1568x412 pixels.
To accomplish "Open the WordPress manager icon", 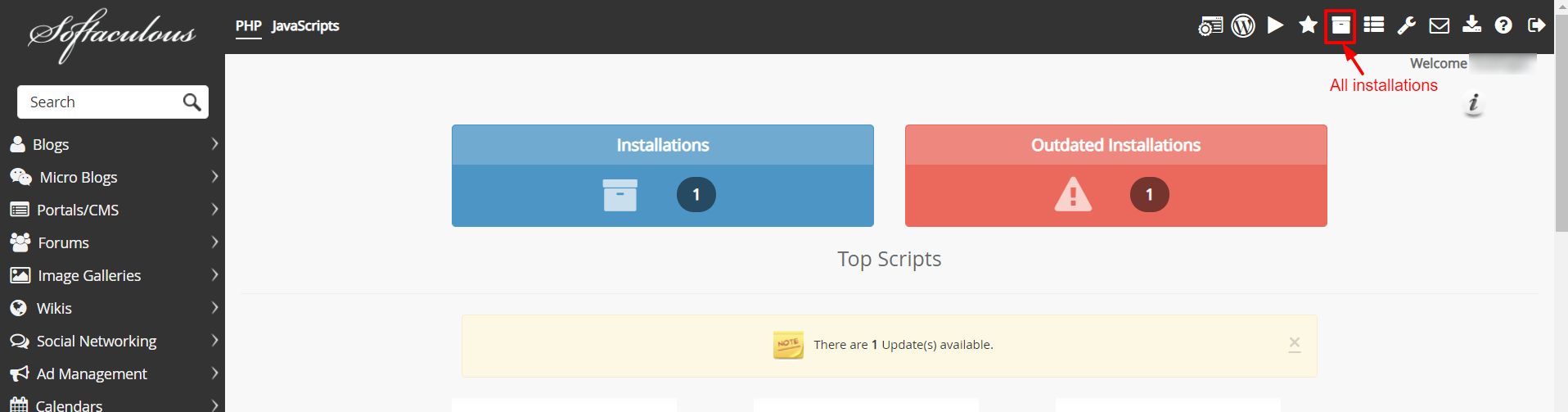I will 1243,25.
